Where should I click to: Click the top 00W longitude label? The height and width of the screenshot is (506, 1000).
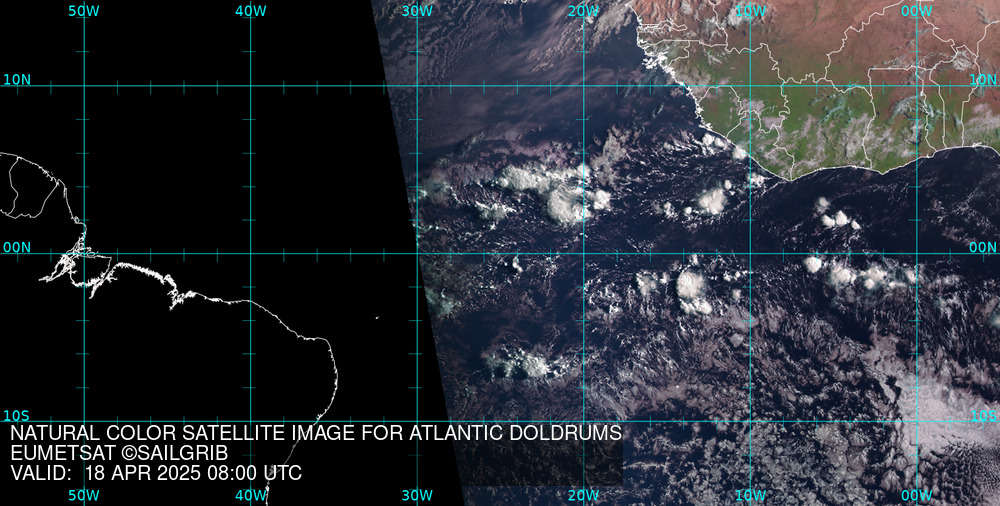[x=917, y=11]
